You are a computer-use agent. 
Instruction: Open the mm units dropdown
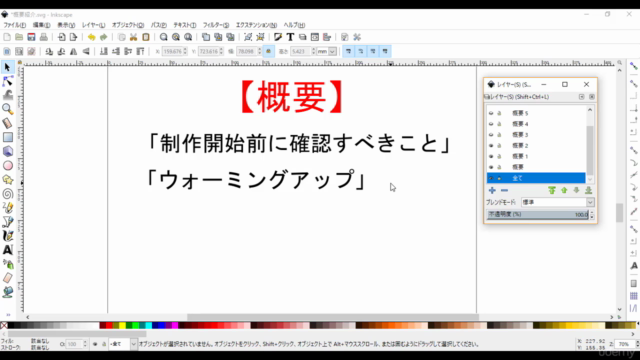click(327, 51)
